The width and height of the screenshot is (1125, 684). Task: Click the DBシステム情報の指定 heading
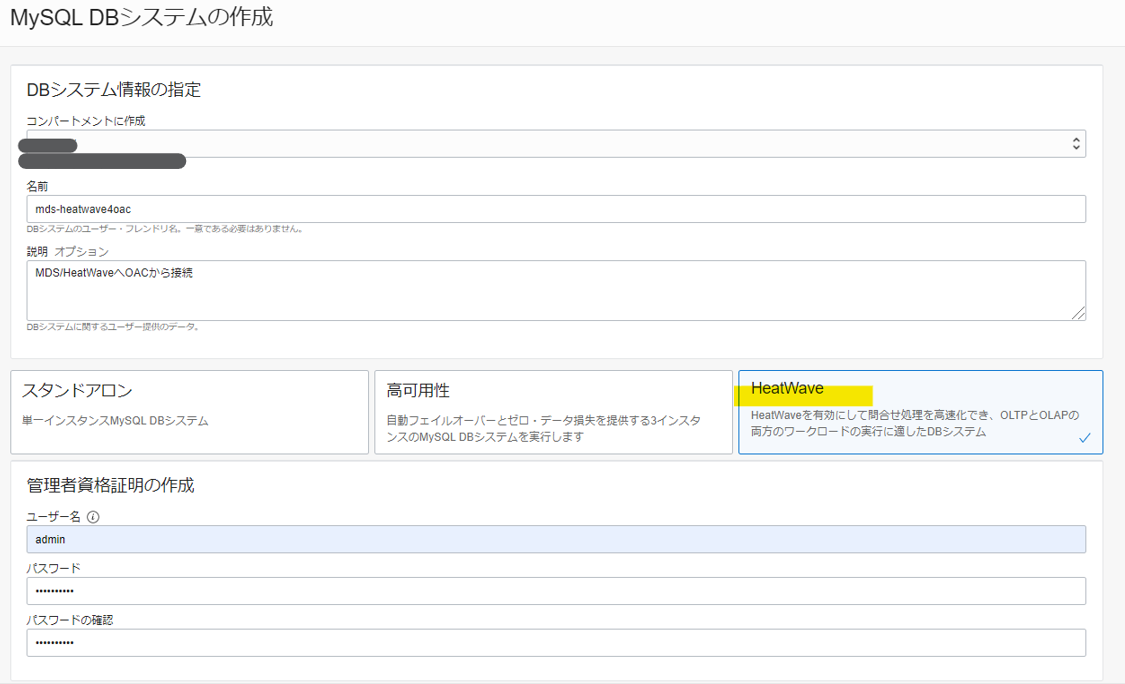pos(113,90)
